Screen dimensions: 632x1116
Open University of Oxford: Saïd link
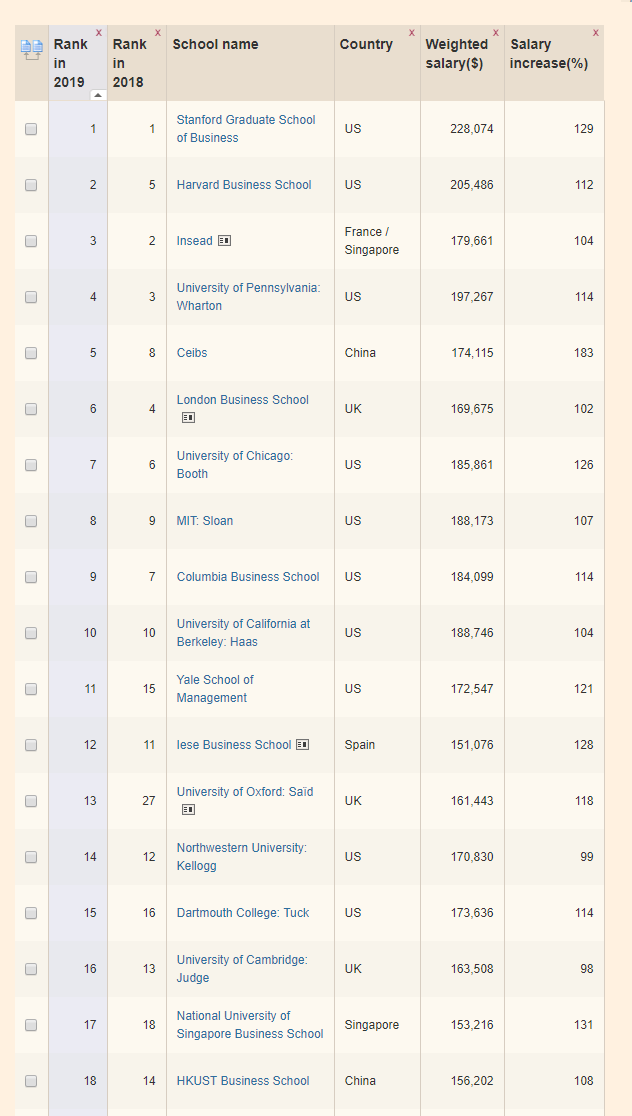click(245, 791)
